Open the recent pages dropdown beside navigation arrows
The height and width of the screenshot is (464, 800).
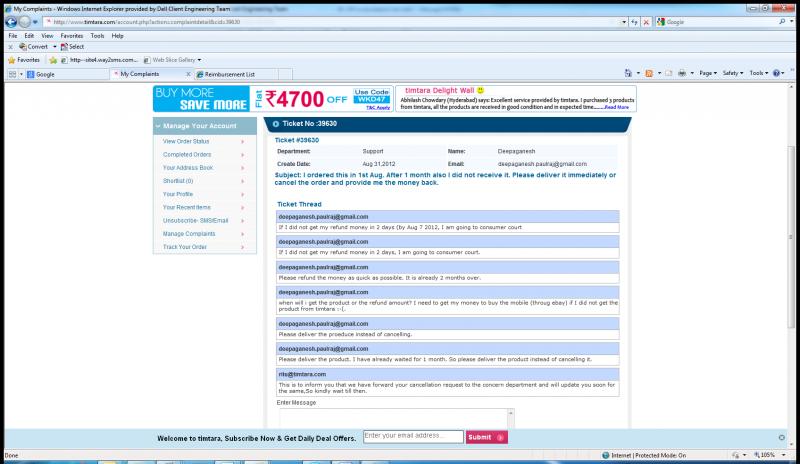[x=35, y=22]
